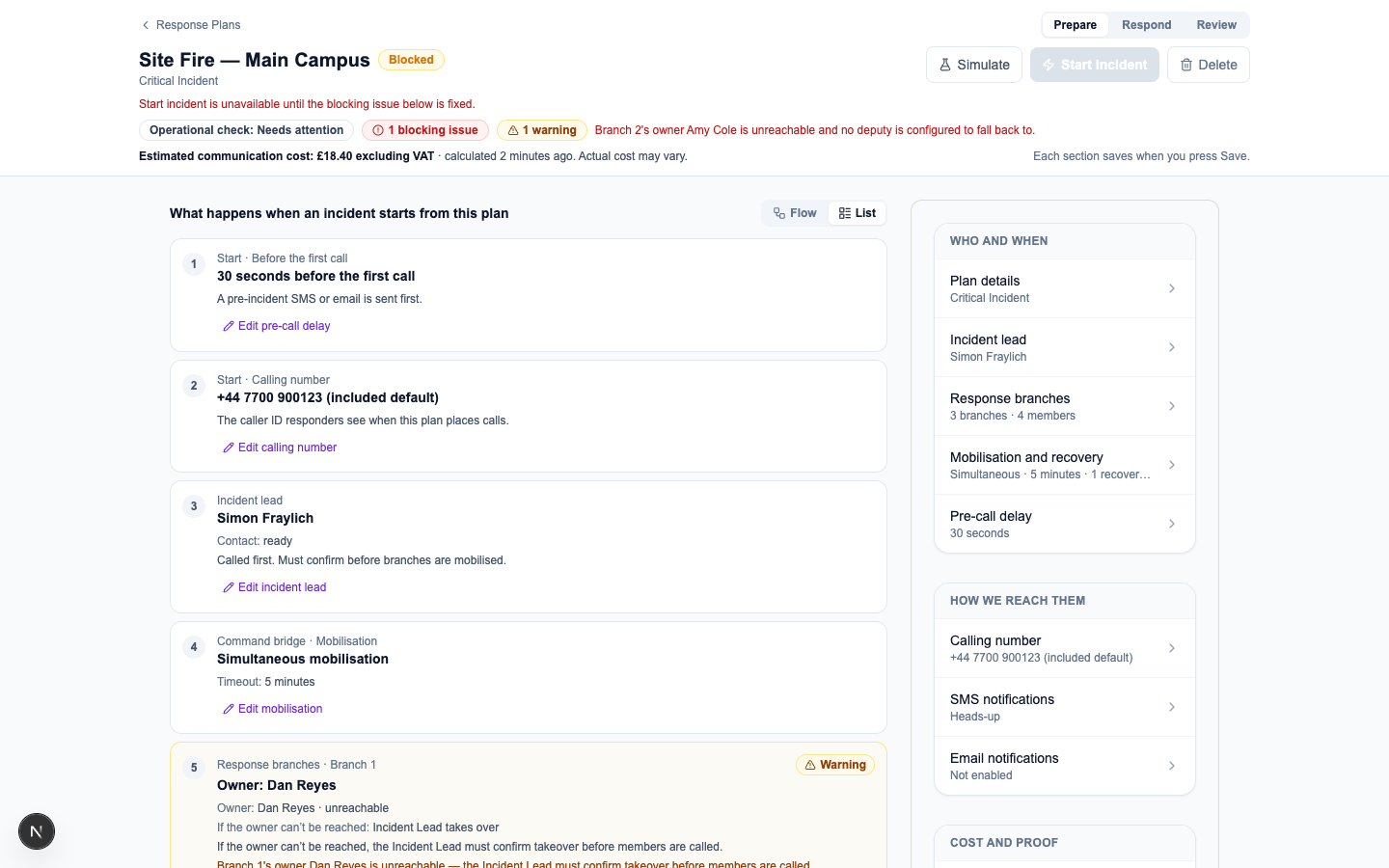Click Edit incident lead link
This screenshot has width=1389, height=868.
click(275, 587)
